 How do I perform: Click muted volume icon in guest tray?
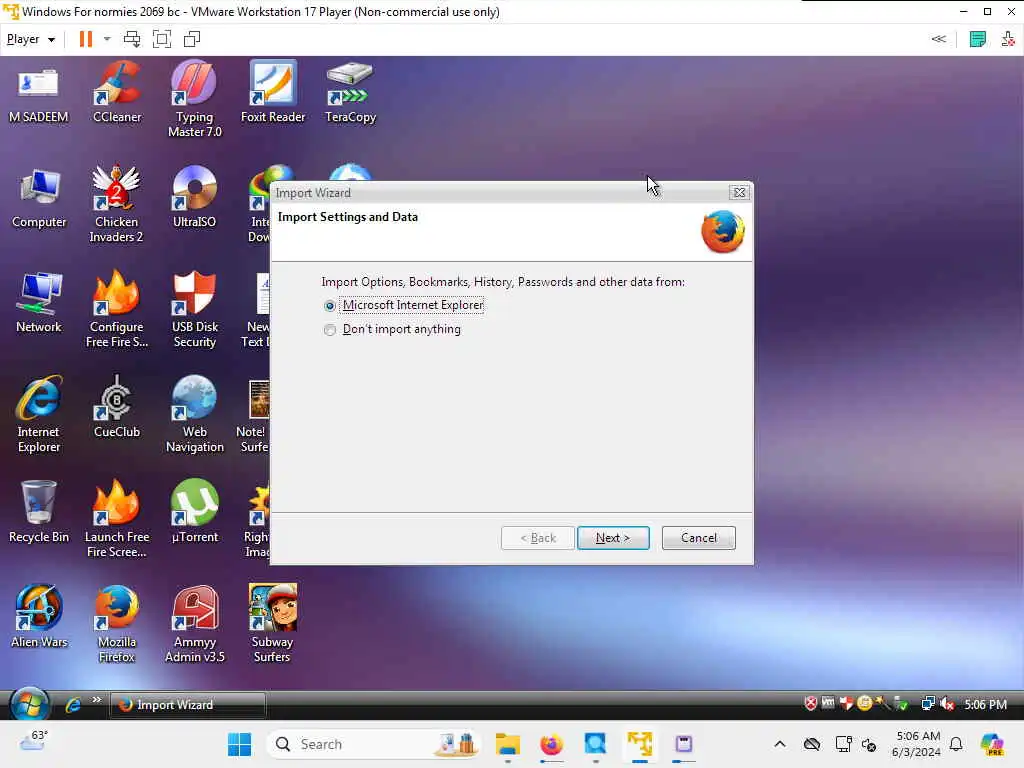(x=948, y=704)
